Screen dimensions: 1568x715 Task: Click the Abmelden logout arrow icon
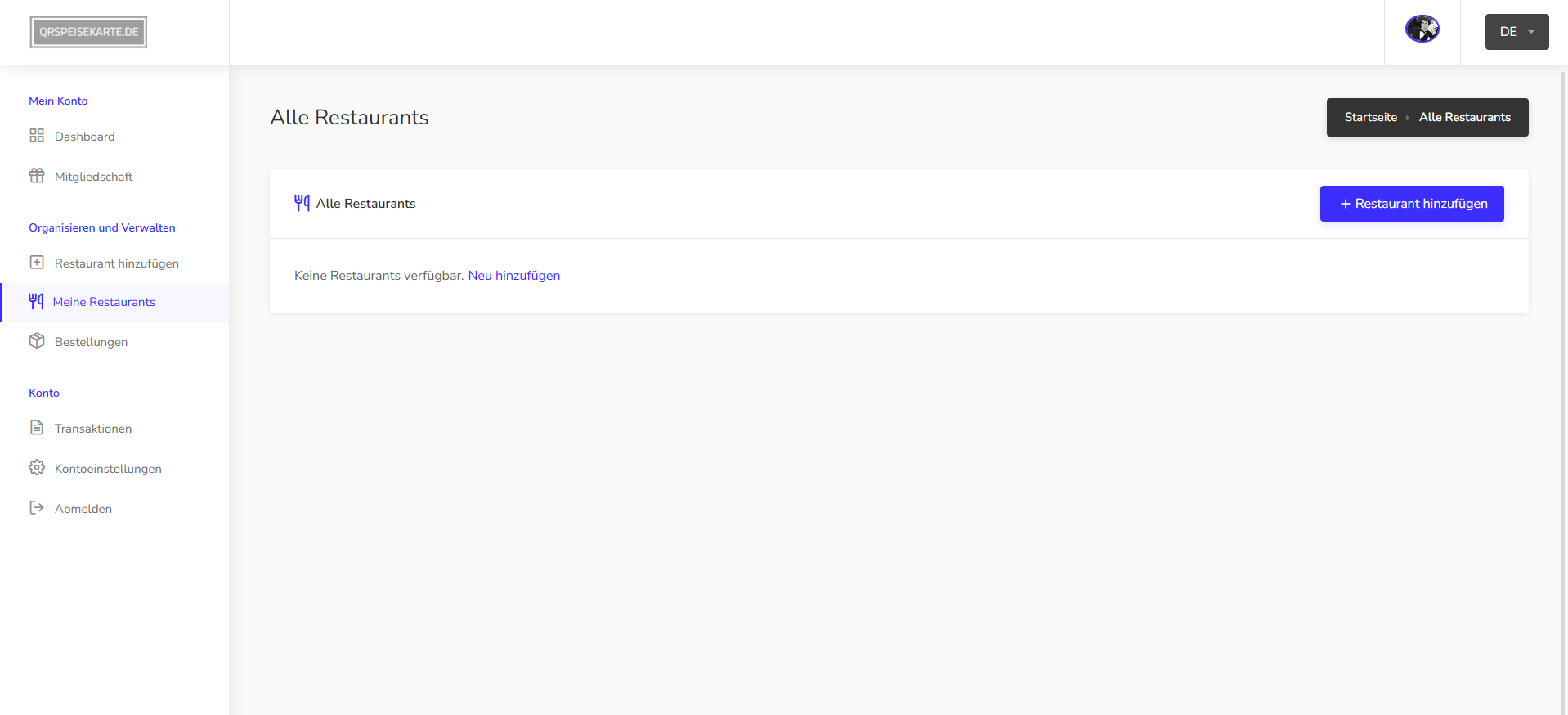point(37,508)
